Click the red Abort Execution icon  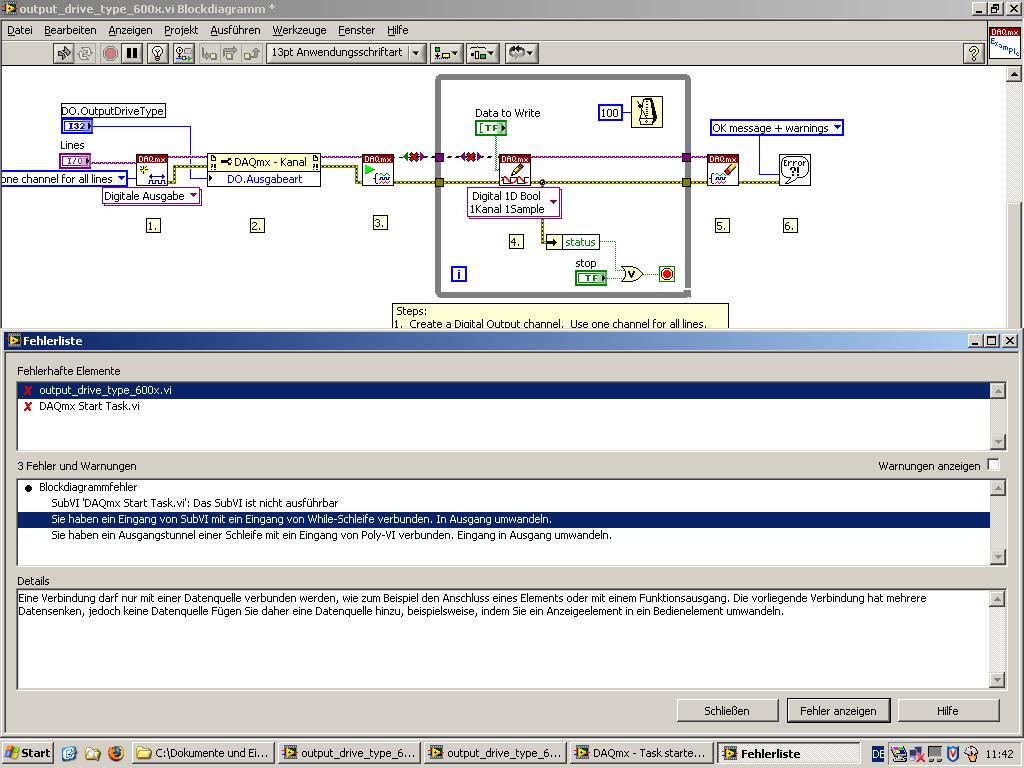[x=110, y=54]
